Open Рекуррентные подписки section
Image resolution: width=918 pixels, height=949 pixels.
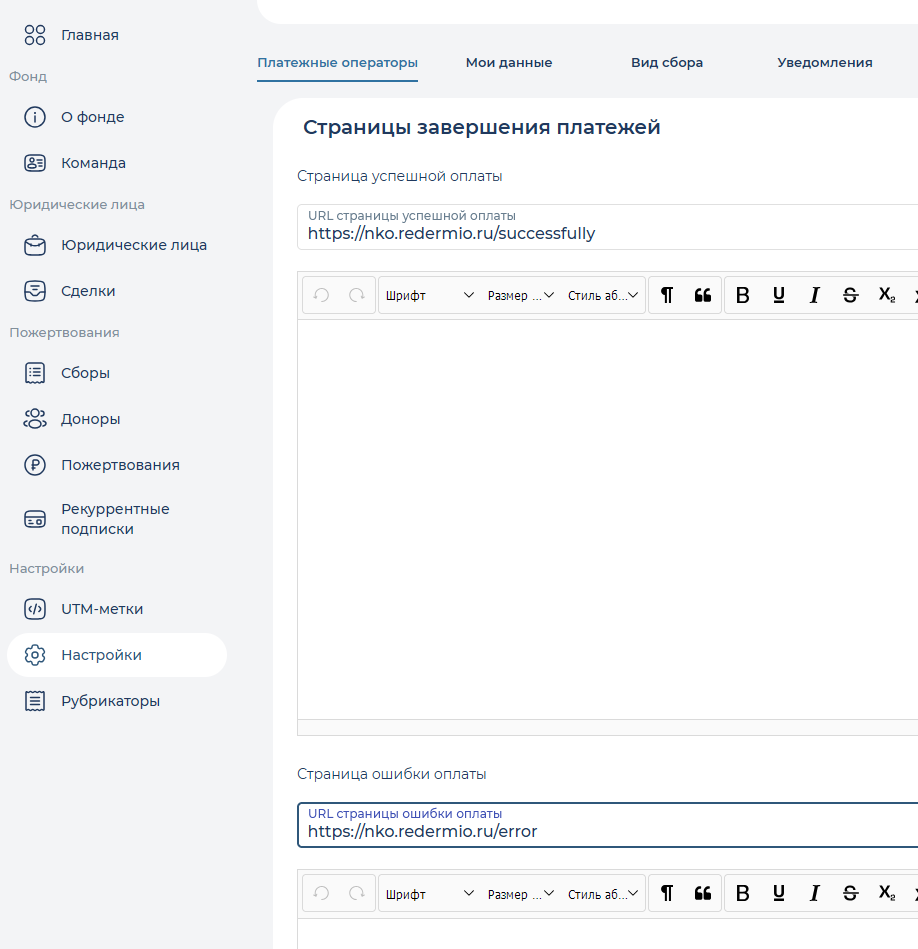coord(115,519)
